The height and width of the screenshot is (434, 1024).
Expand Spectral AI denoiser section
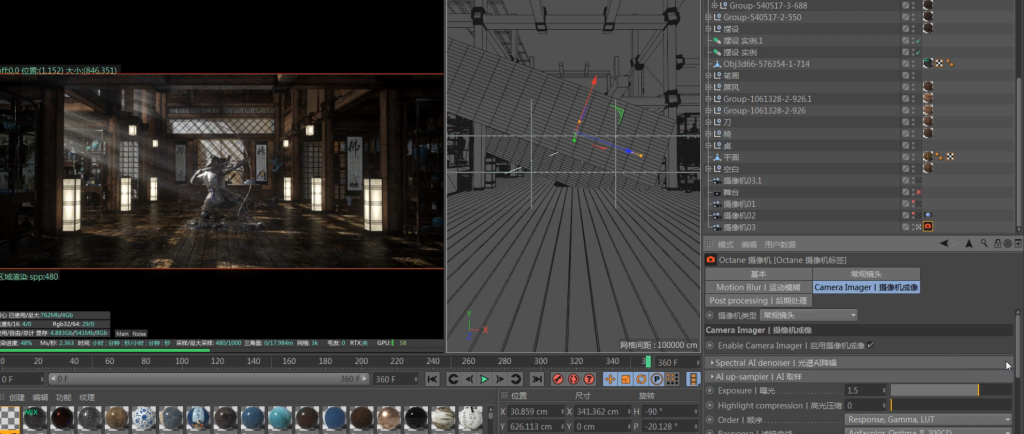click(x=712, y=363)
